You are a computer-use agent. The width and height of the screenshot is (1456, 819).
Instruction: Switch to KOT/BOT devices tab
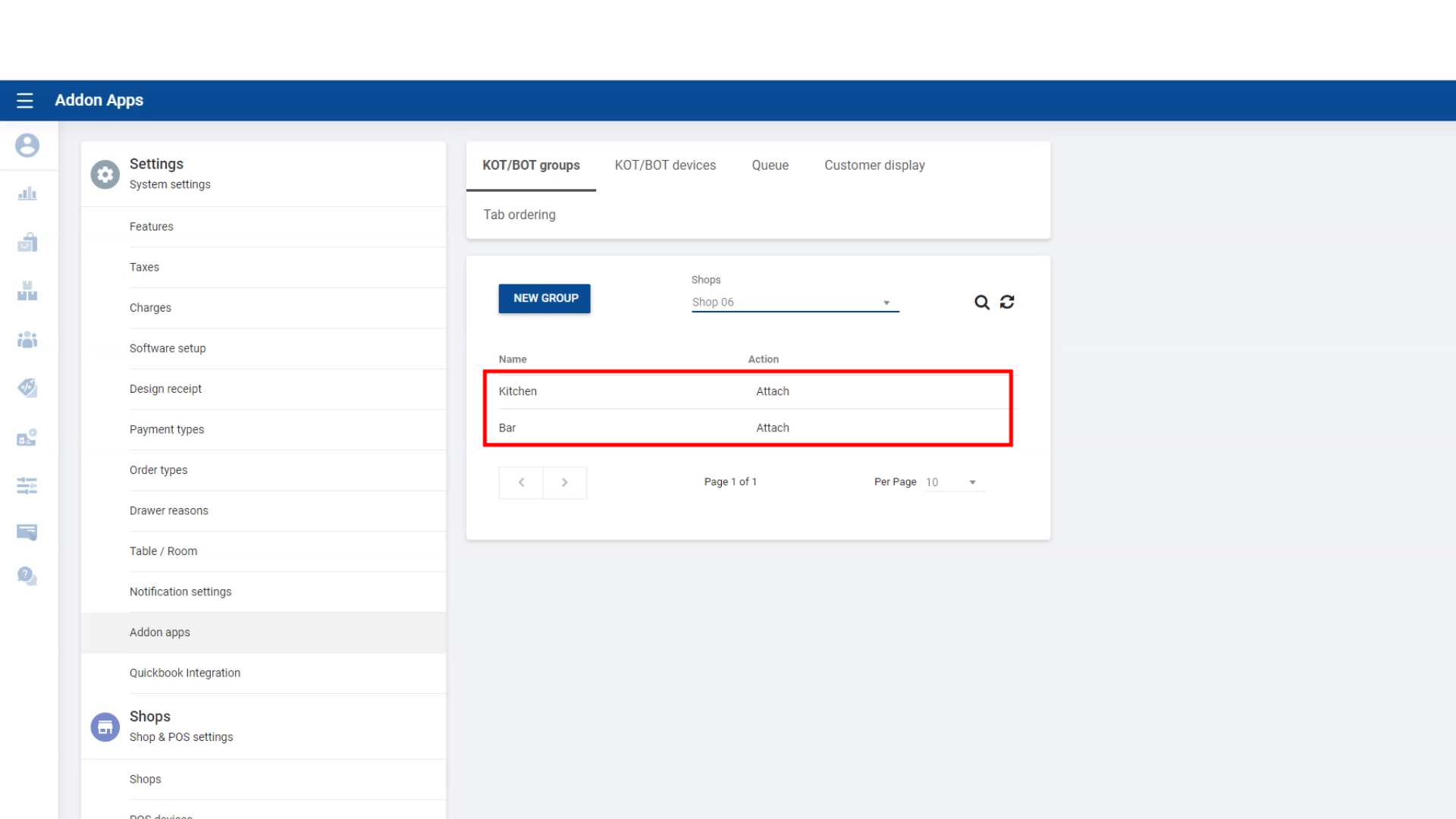(665, 165)
